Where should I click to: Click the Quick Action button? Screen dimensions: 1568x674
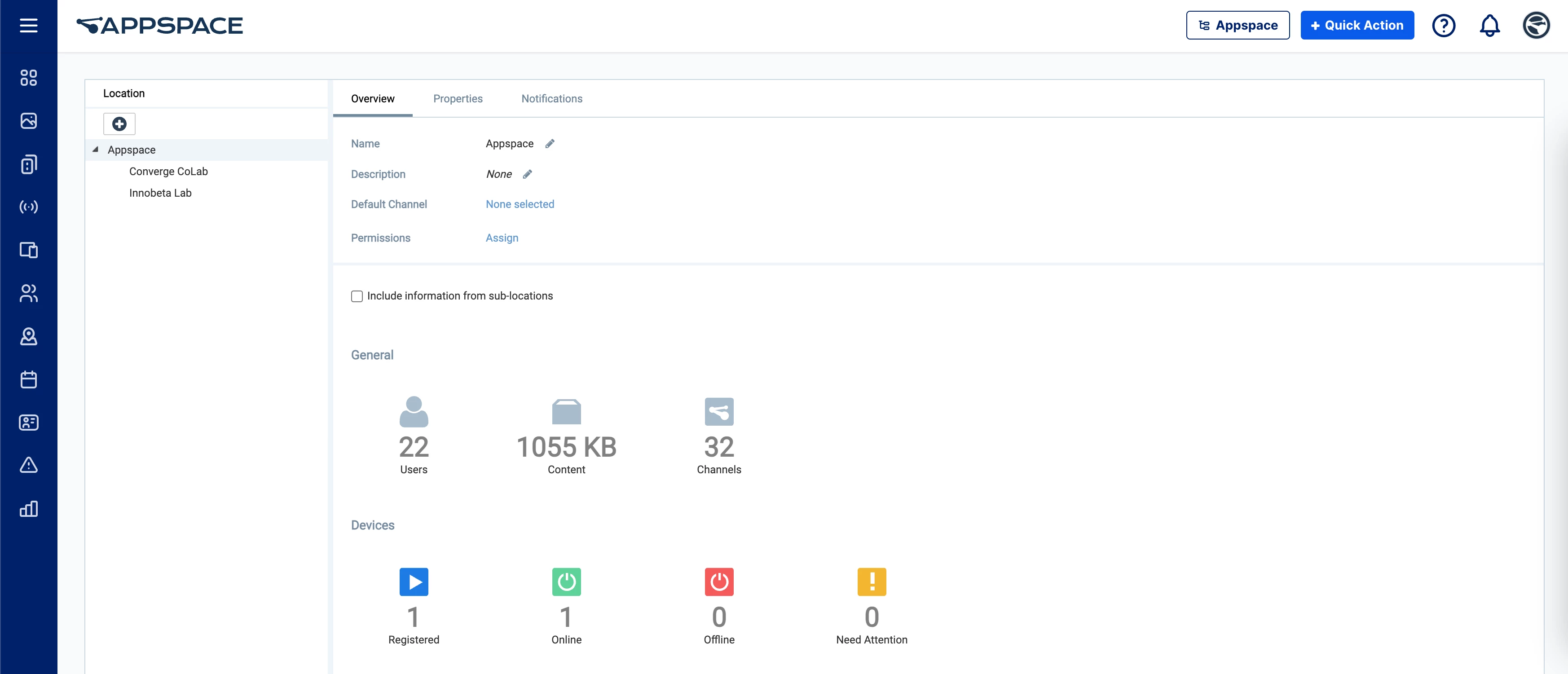tap(1357, 25)
